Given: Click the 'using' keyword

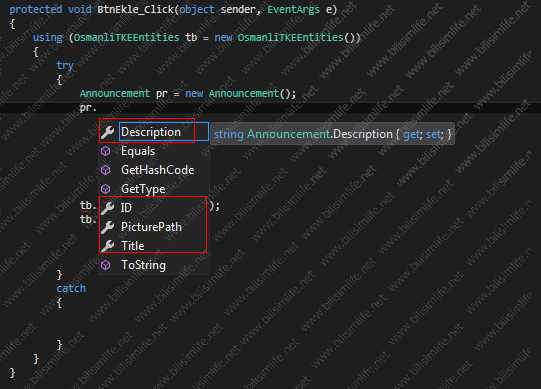Looking at the screenshot, I should point(48,37).
